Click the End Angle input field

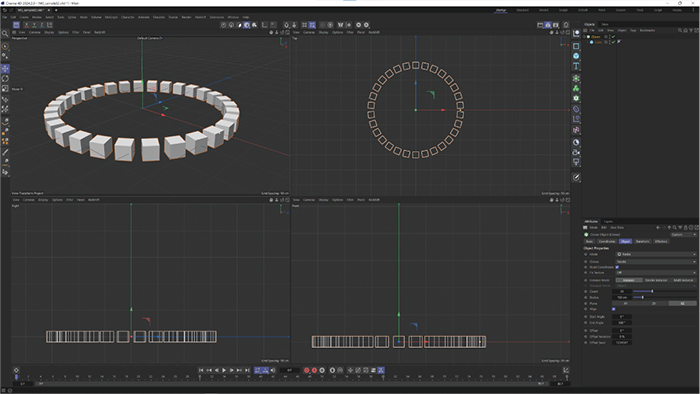(x=621, y=323)
